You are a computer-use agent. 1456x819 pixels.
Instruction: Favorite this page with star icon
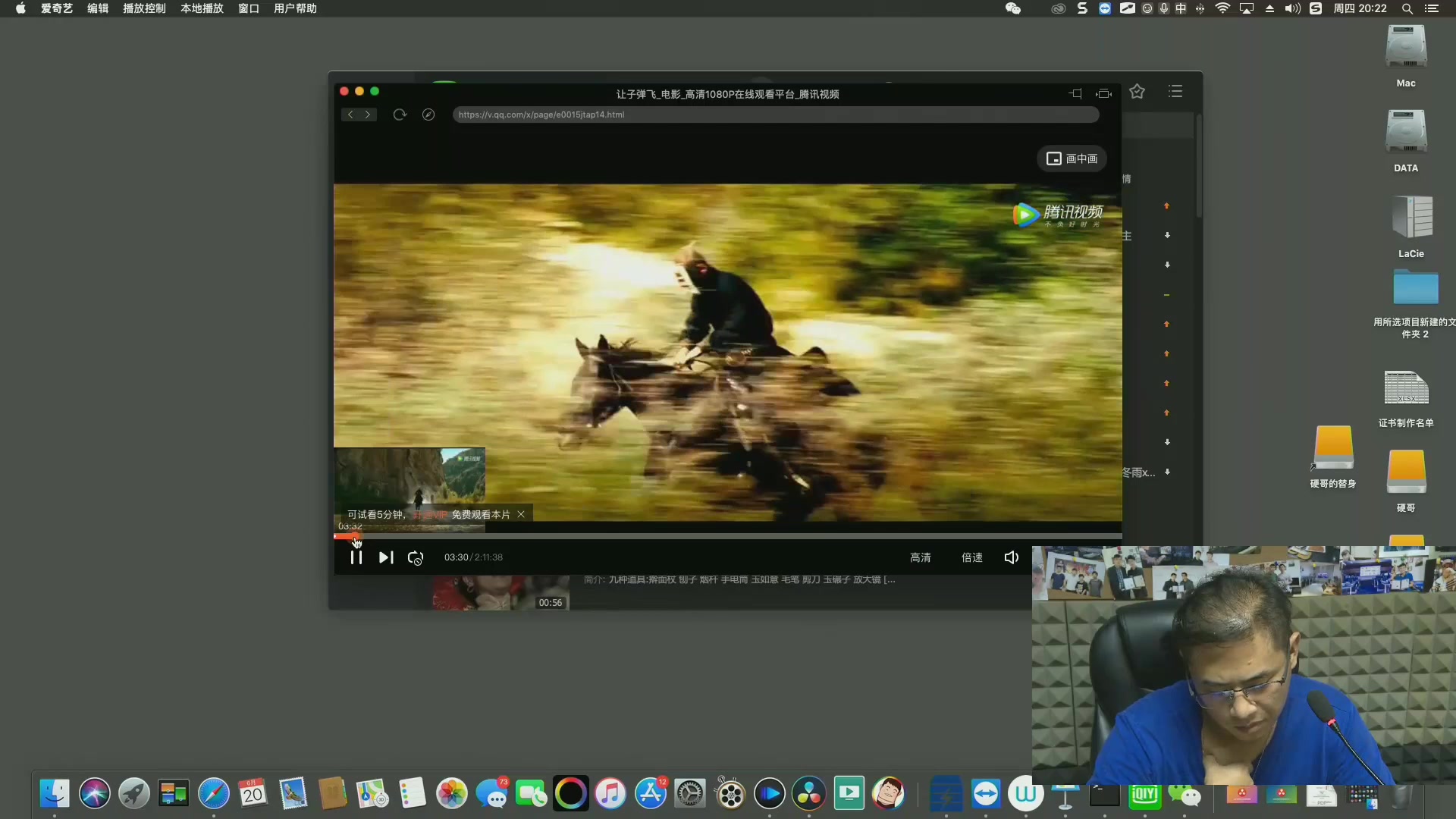click(x=1137, y=92)
